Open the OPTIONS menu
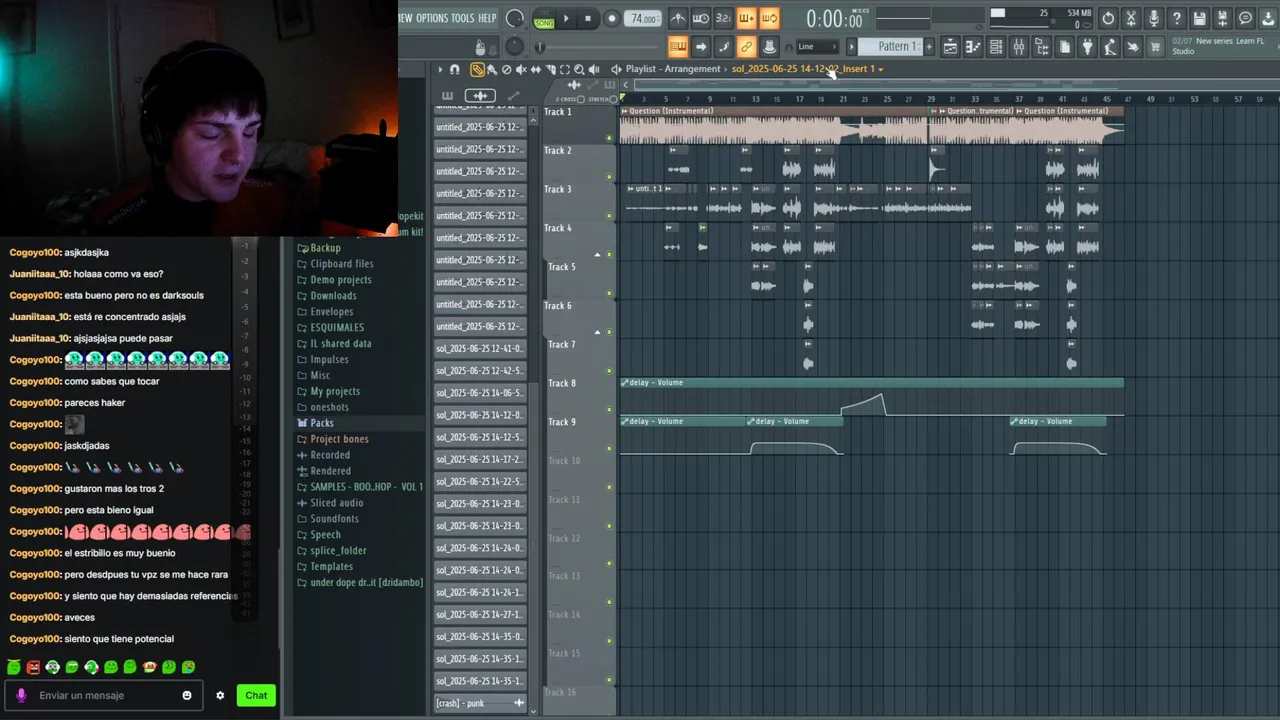Image resolution: width=1280 pixels, height=720 pixels. [432, 18]
